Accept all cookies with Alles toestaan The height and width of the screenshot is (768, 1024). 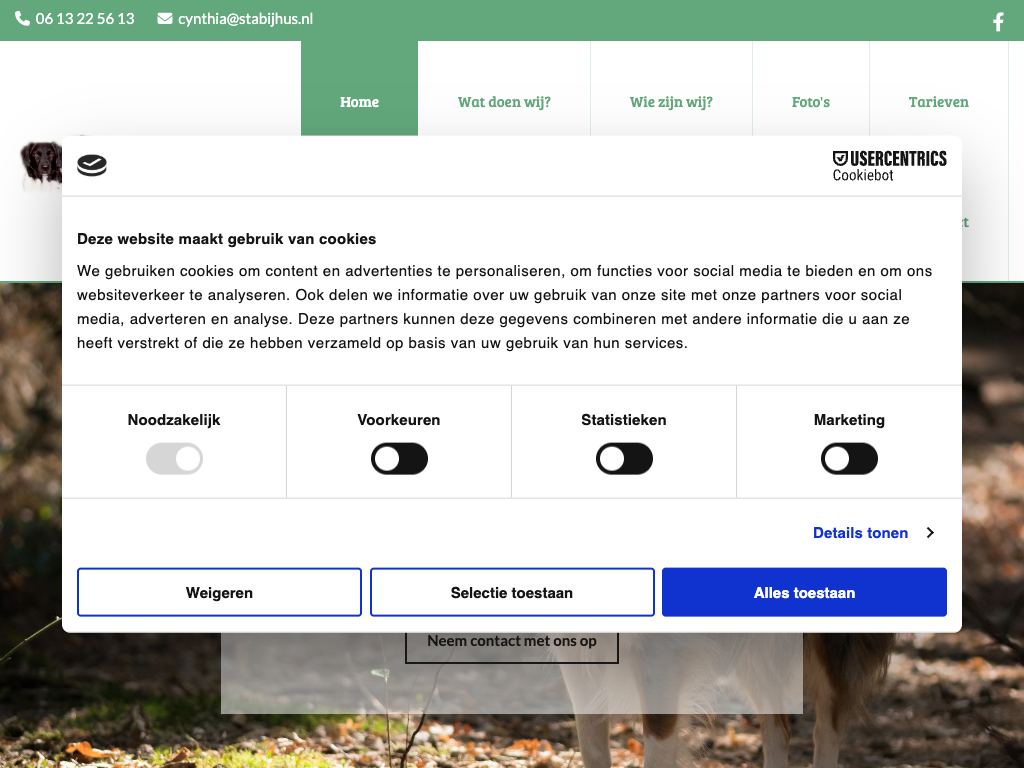point(804,593)
